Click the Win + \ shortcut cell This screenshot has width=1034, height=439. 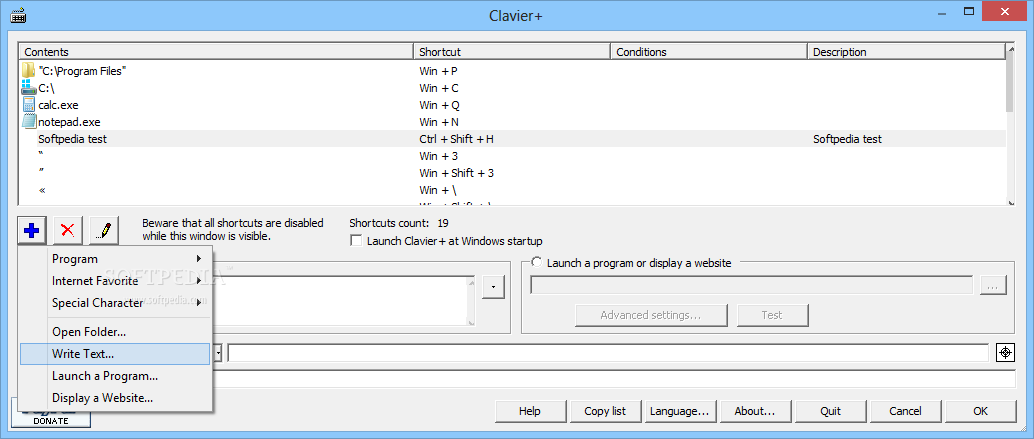438,190
